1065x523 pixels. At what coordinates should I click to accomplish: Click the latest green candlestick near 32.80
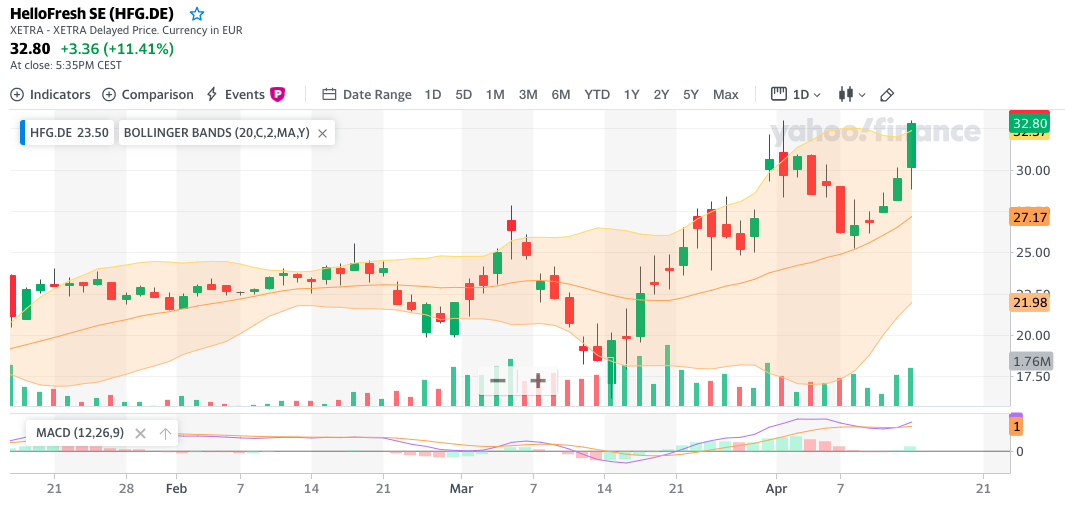[911, 145]
